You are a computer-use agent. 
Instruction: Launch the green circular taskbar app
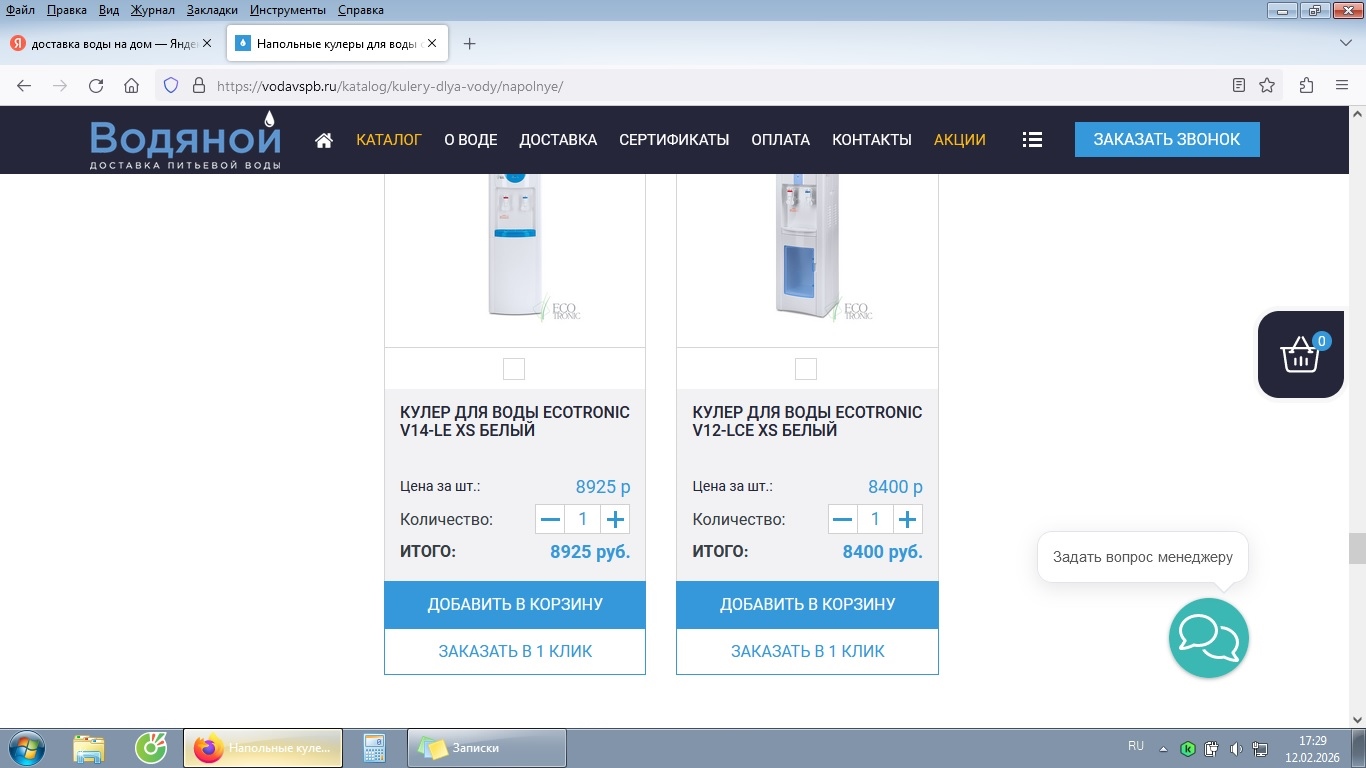pos(151,748)
